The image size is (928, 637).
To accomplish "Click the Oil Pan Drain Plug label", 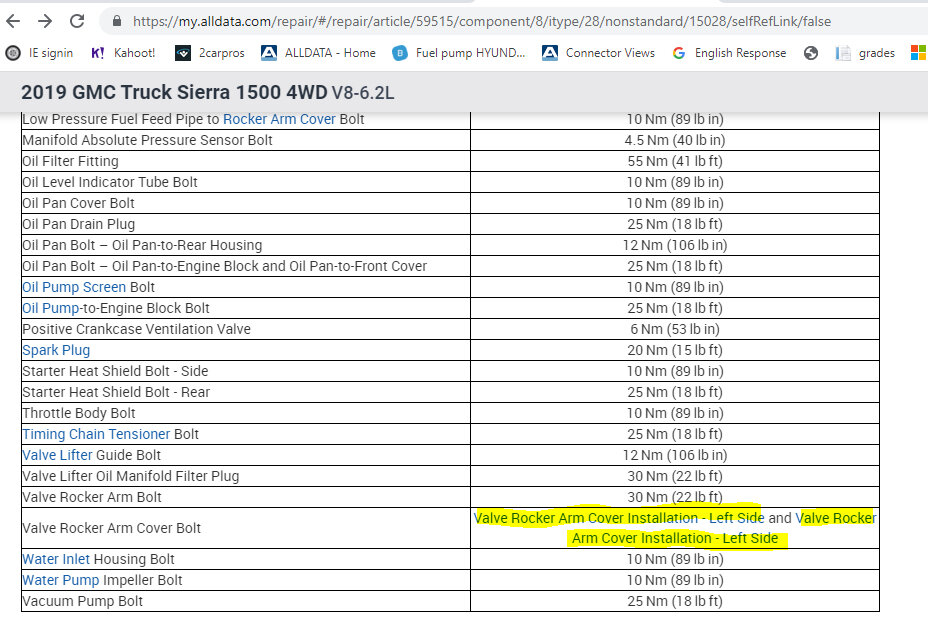I will click(x=78, y=224).
